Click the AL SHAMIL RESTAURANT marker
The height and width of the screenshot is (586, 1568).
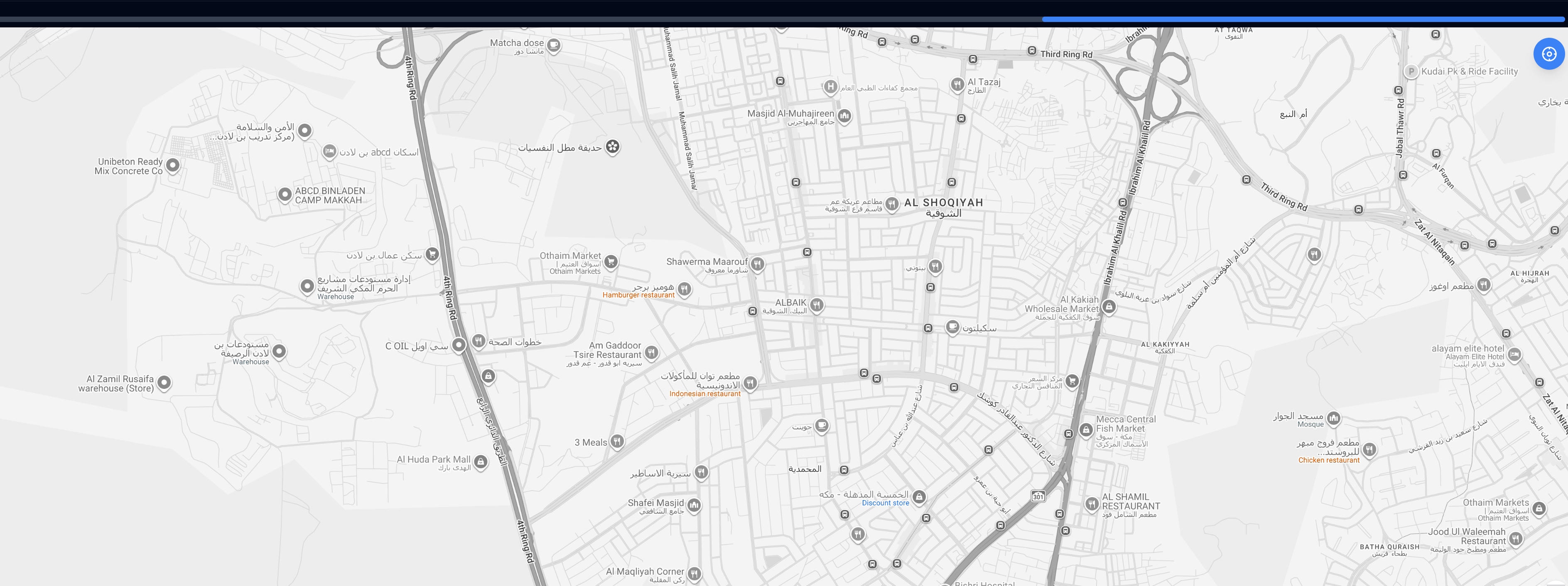(1092, 503)
